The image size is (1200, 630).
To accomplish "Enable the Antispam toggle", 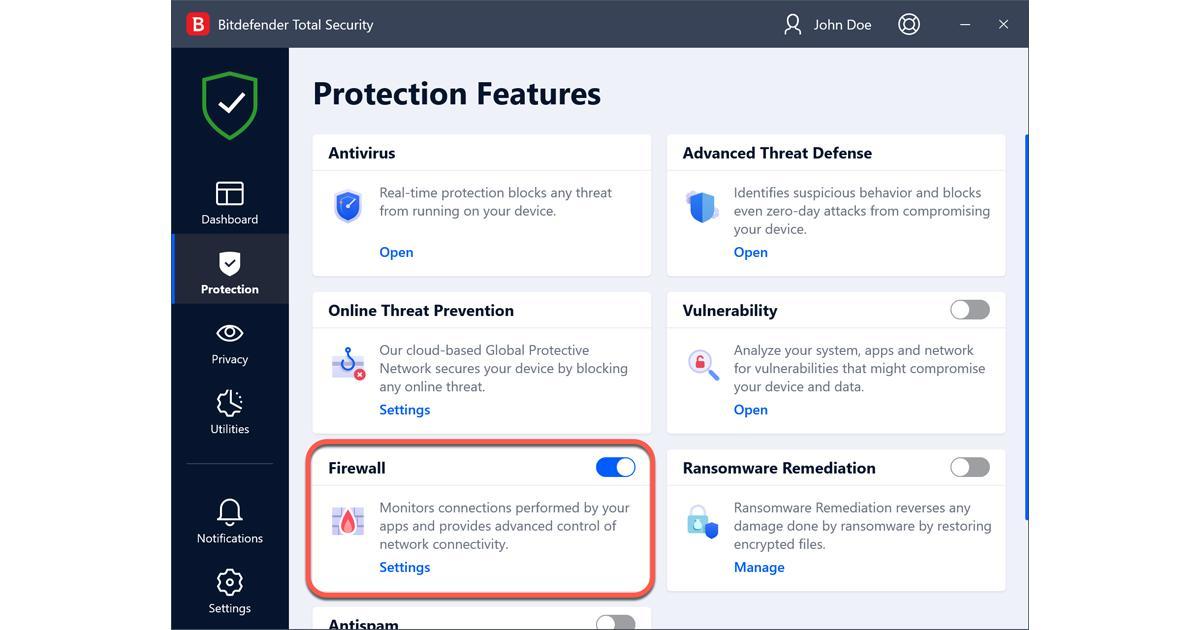I will pyautogui.click(x=615, y=622).
